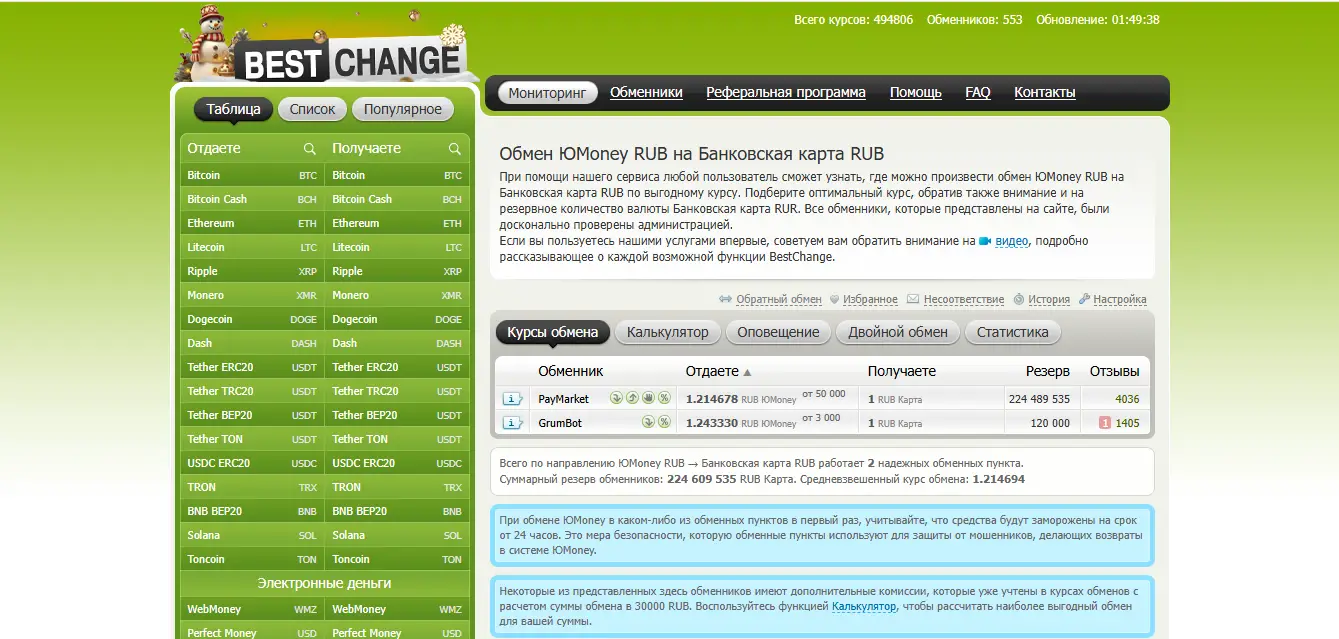Image resolution: width=1339 pixels, height=639 pixels.
Task: Toggle sort arrow on Отдаете rate column
Action: pyautogui.click(x=747, y=372)
